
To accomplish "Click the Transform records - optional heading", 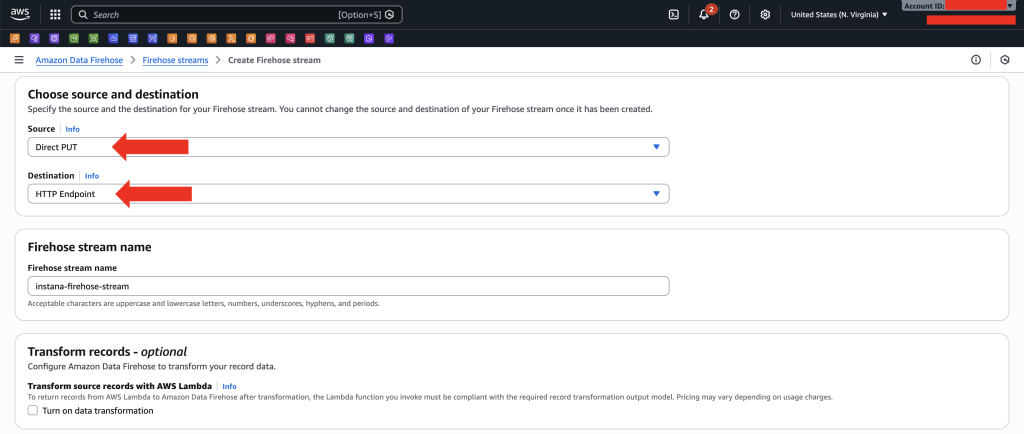I will (107, 352).
